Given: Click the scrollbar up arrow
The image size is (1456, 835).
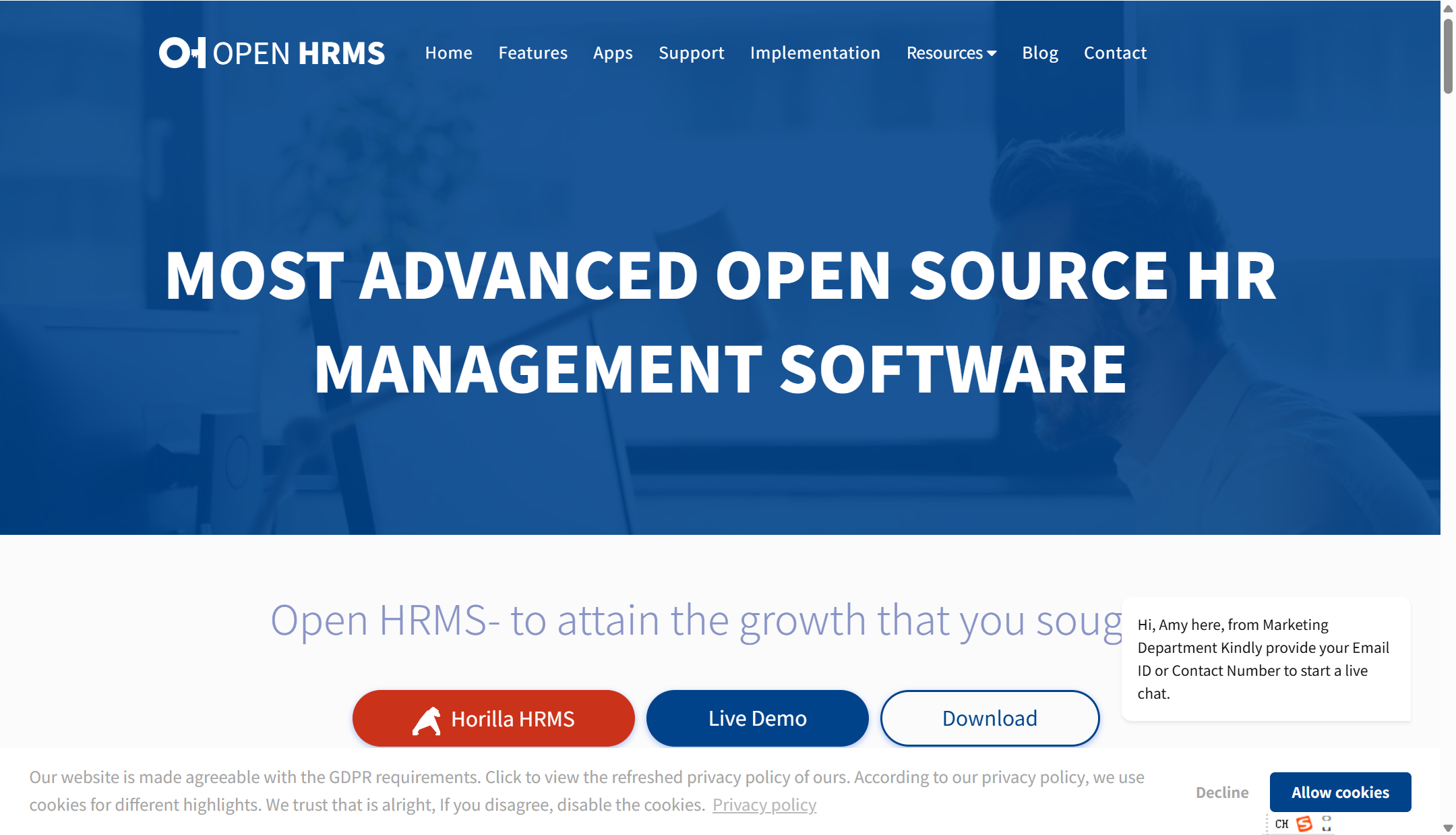Looking at the screenshot, I should click(1448, 8).
